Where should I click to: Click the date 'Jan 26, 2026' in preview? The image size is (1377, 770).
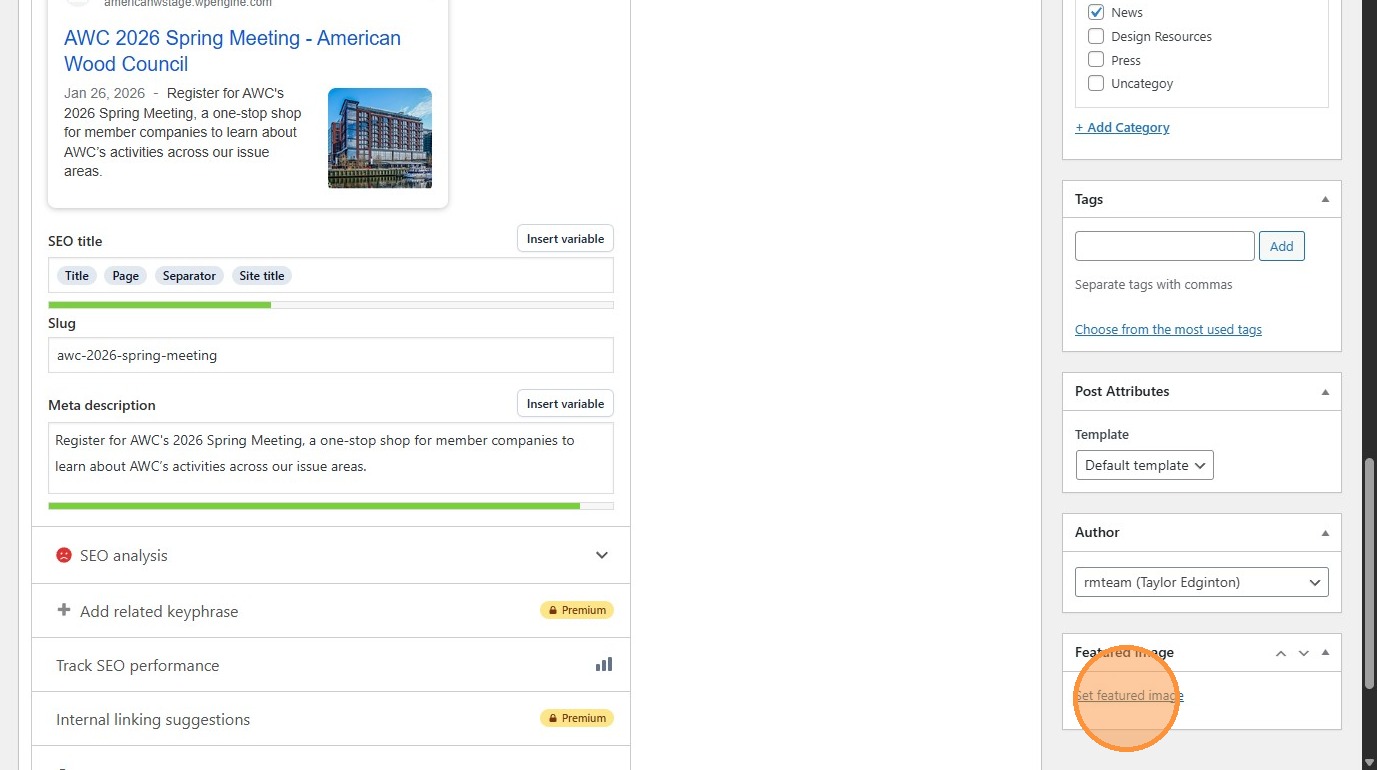pyautogui.click(x=104, y=93)
